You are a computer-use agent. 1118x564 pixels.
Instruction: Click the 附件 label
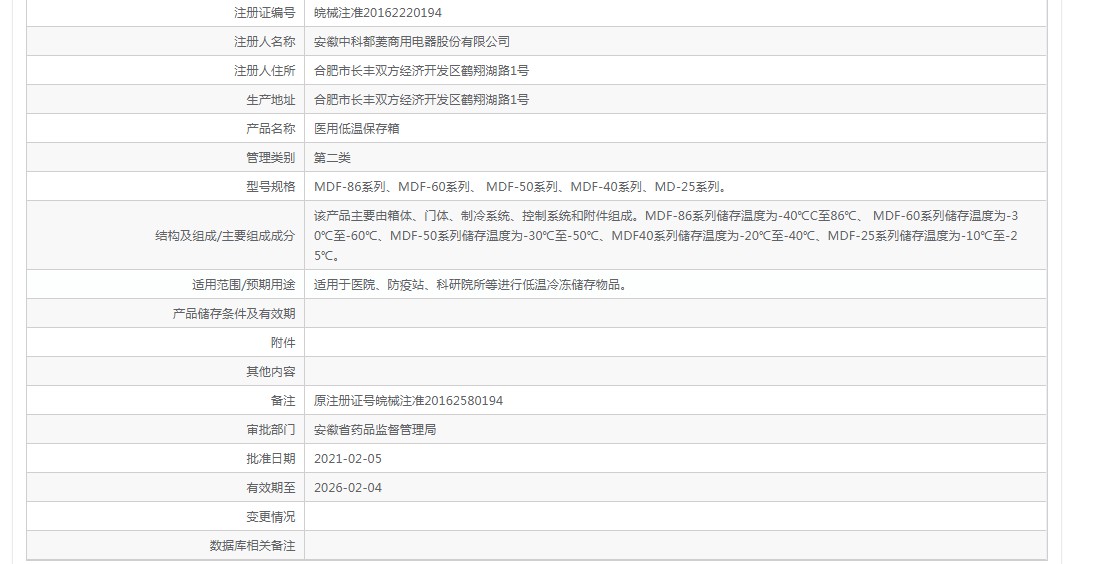coord(283,343)
